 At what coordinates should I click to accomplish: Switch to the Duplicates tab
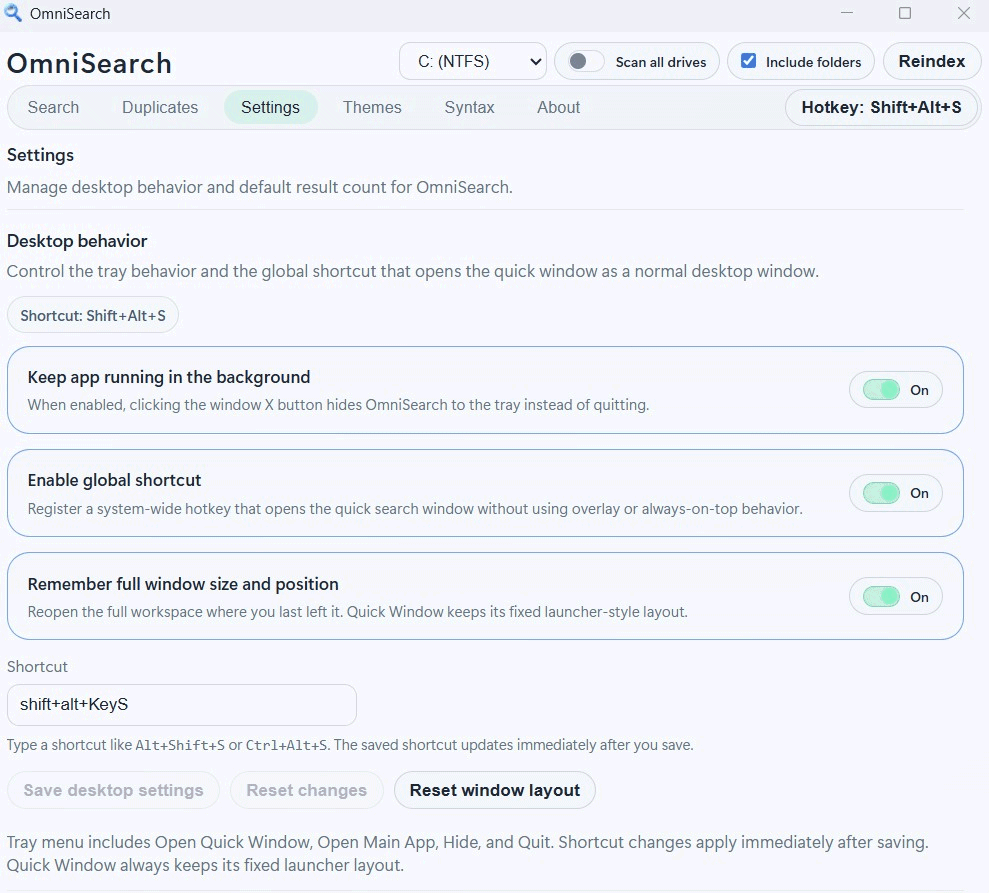[159, 107]
